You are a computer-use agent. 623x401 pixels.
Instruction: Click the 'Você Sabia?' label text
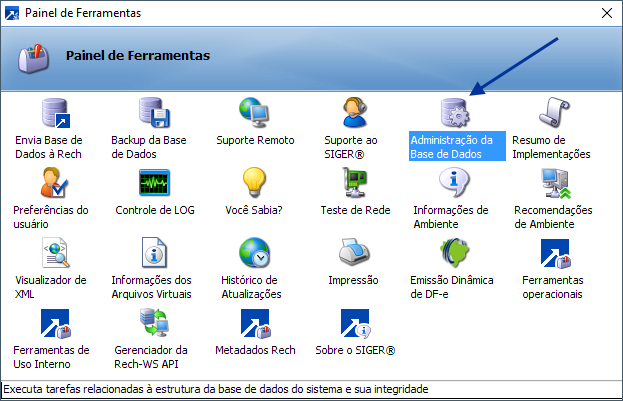pos(253,210)
